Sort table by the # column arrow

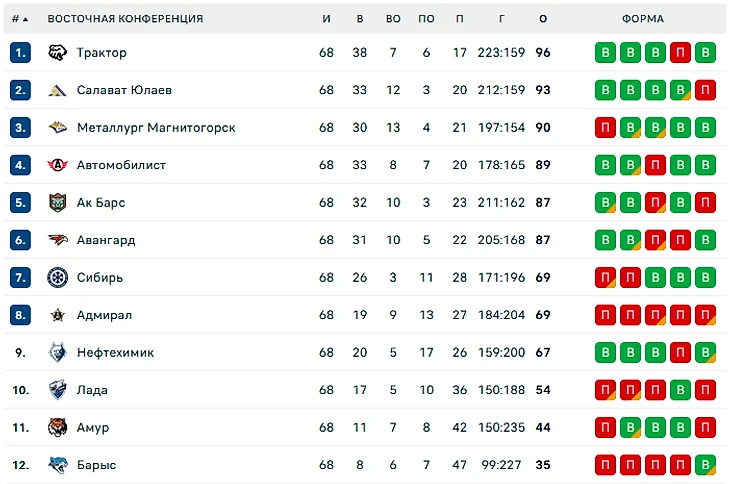25,19
